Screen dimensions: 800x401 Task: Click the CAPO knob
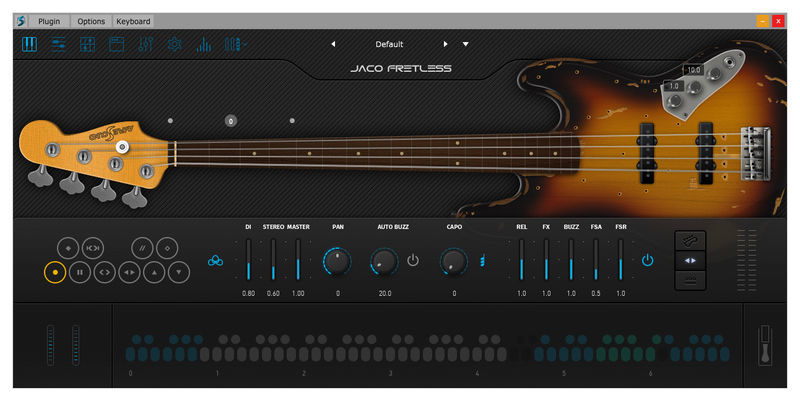pyautogui.click(x=454, y=261)
